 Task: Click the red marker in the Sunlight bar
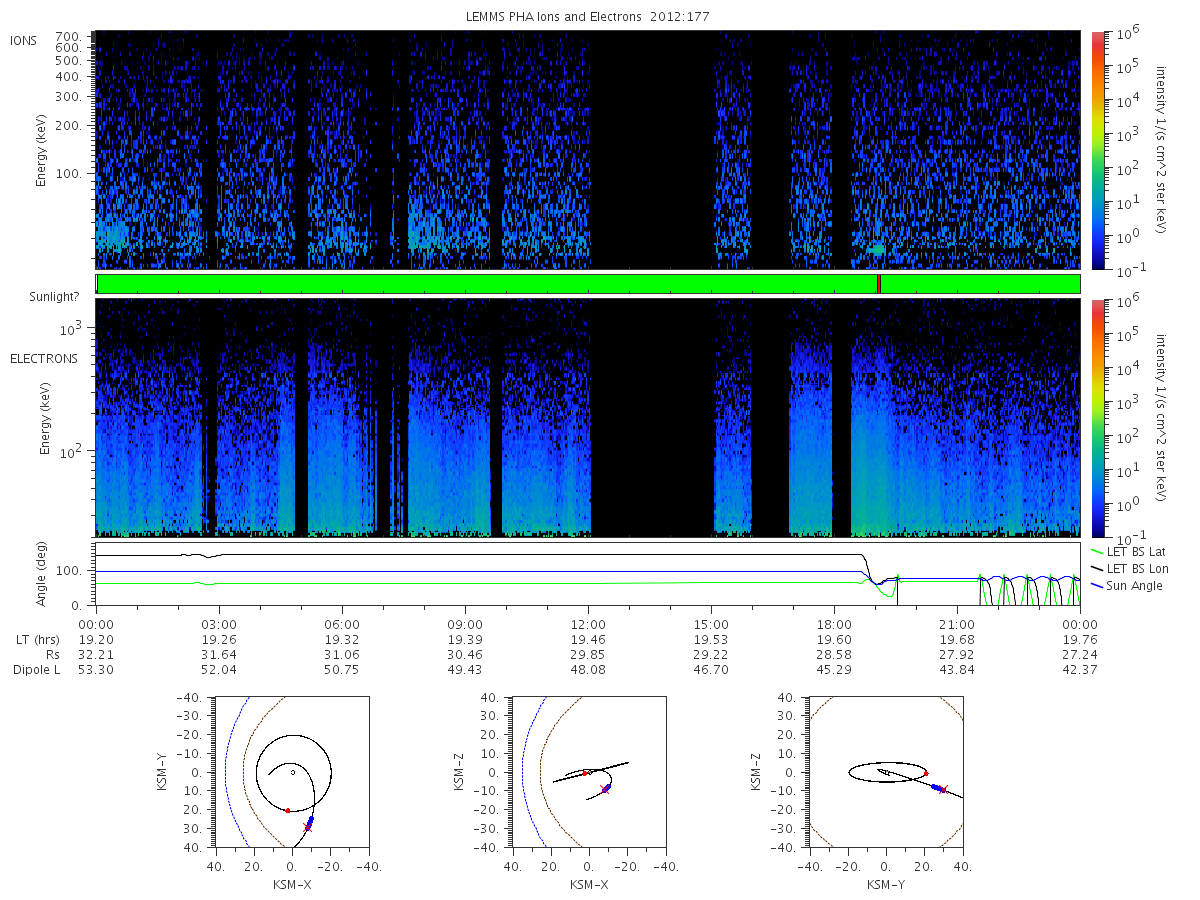(878, 284)
